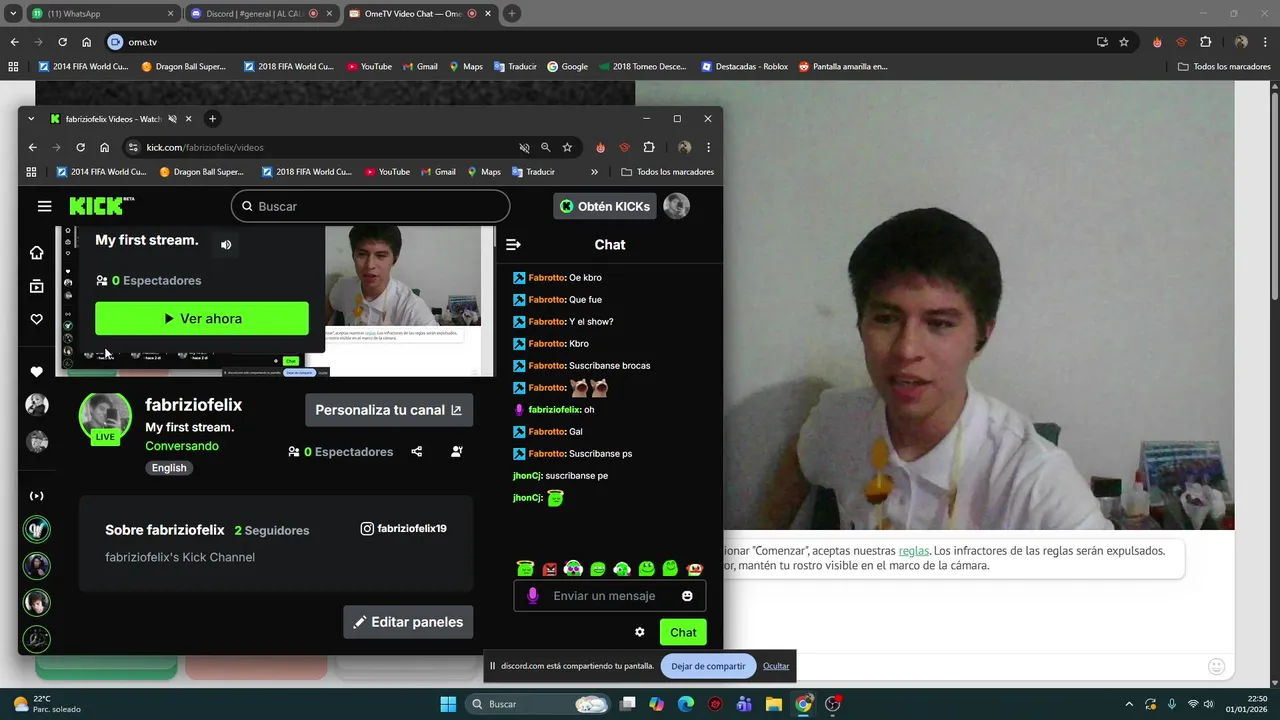The image size is (1280, 720).
Task: Open the following heart outline sidebar icon
Action: [x=37, y=319]
